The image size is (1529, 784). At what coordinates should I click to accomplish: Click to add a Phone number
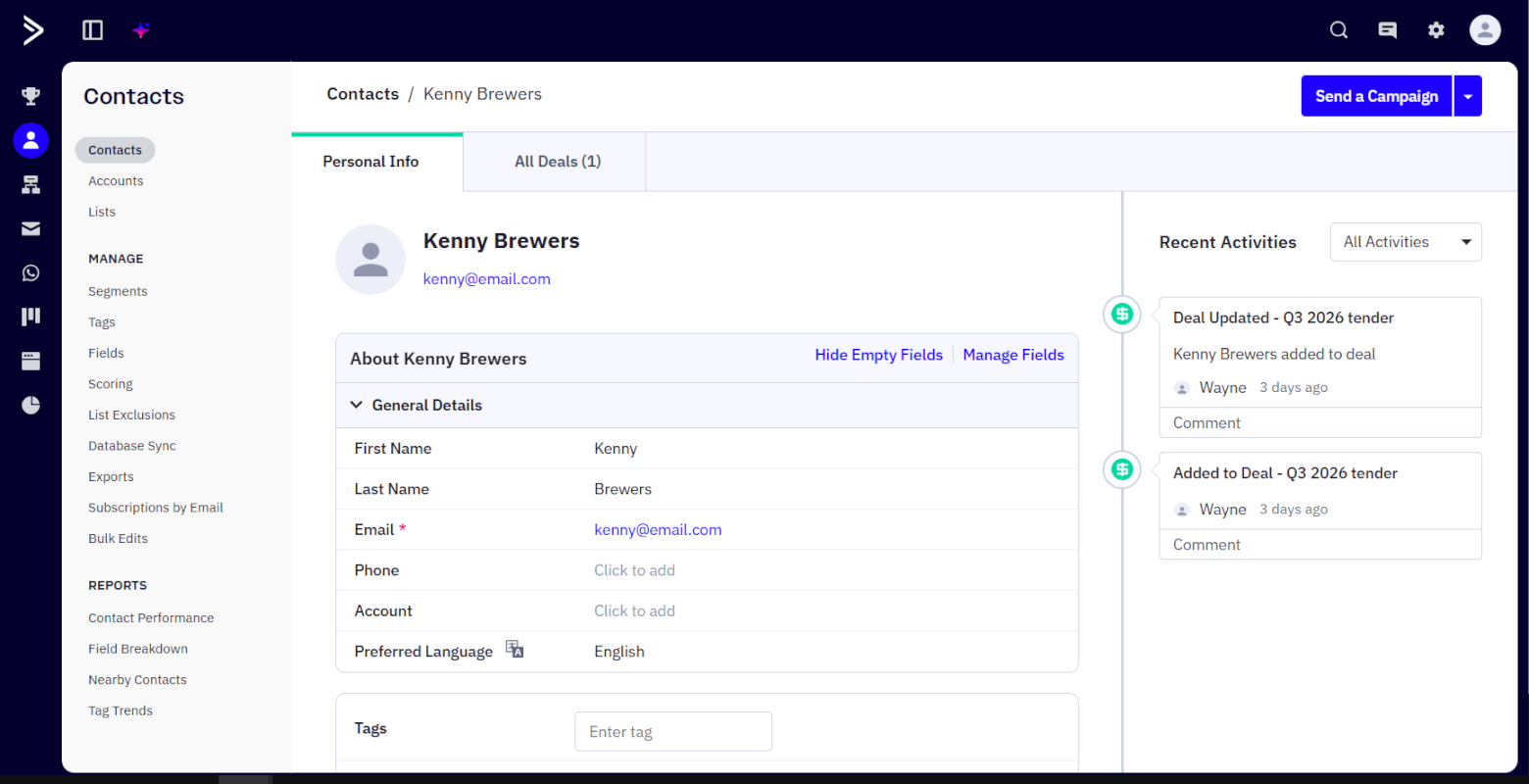click(x=634, y=570)
